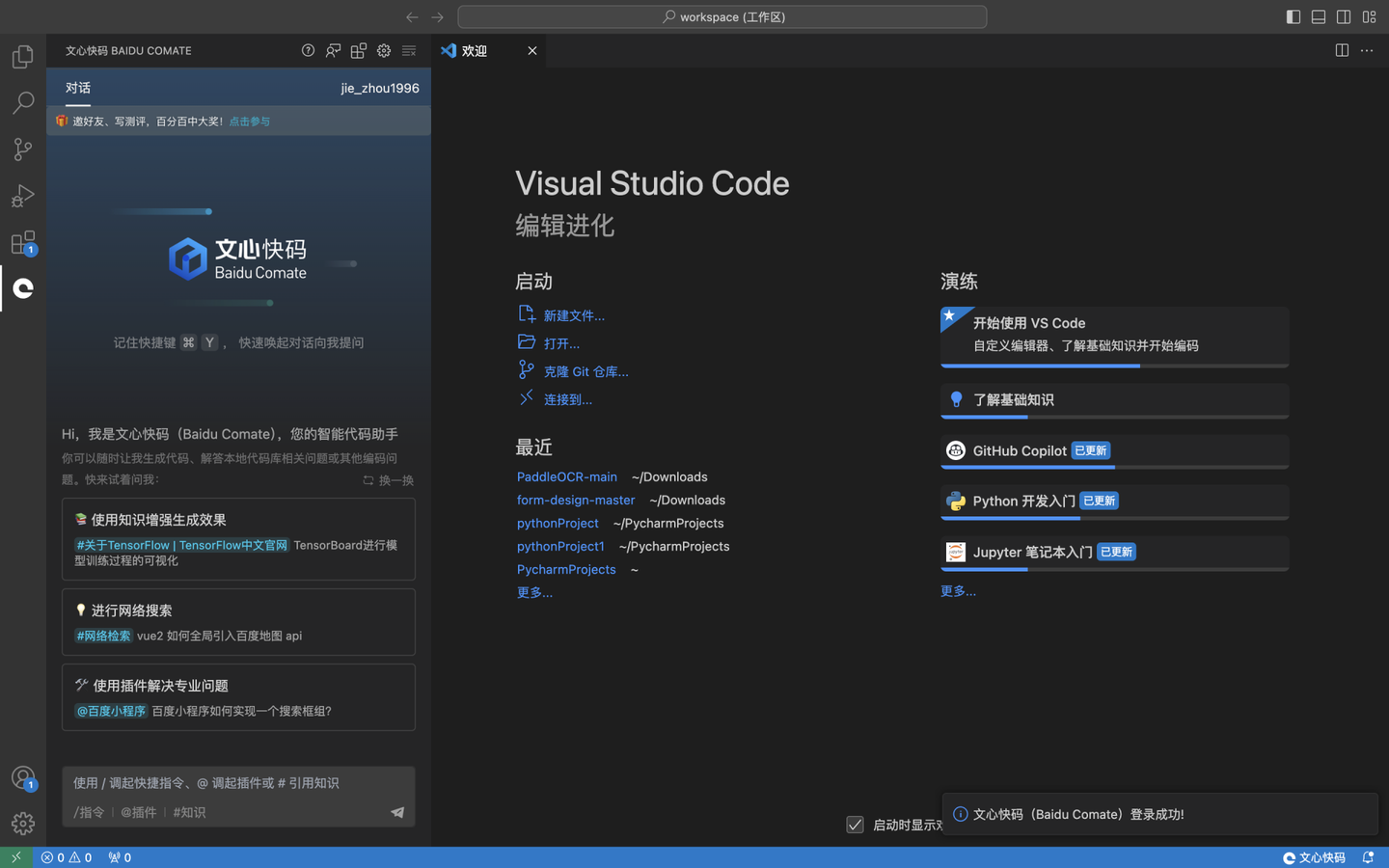Click 更多... under the recent list
The width and height of the screenshot is (1389, 868).
click(x=534, y=592)
